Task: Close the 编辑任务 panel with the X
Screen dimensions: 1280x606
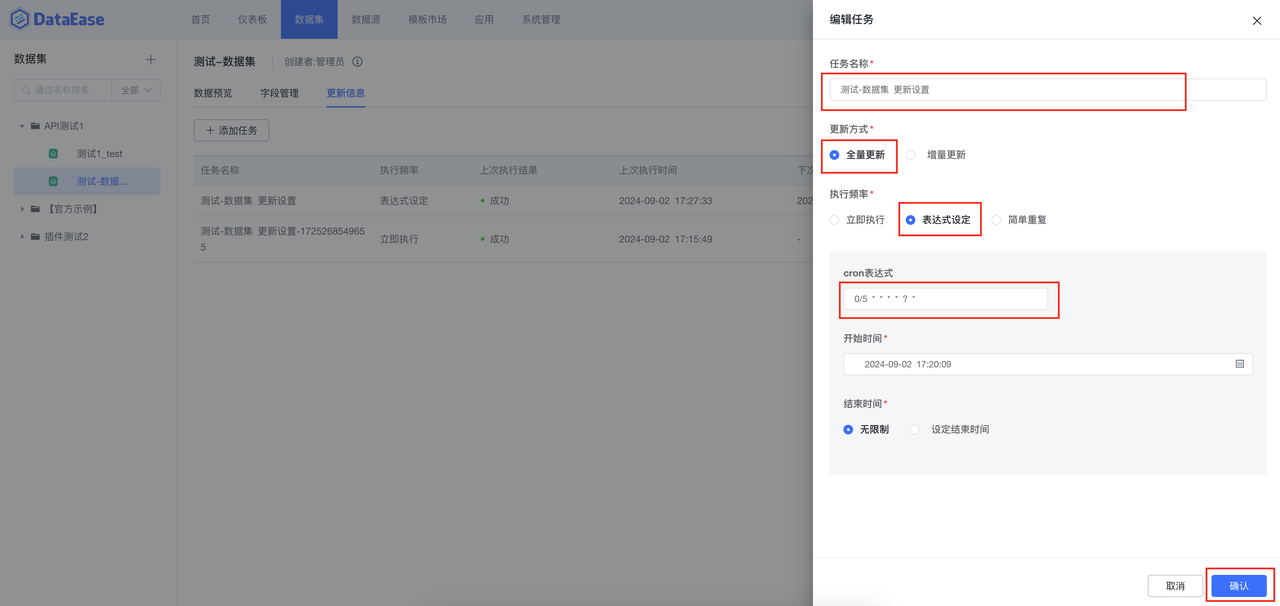Action: (1256, 20)
